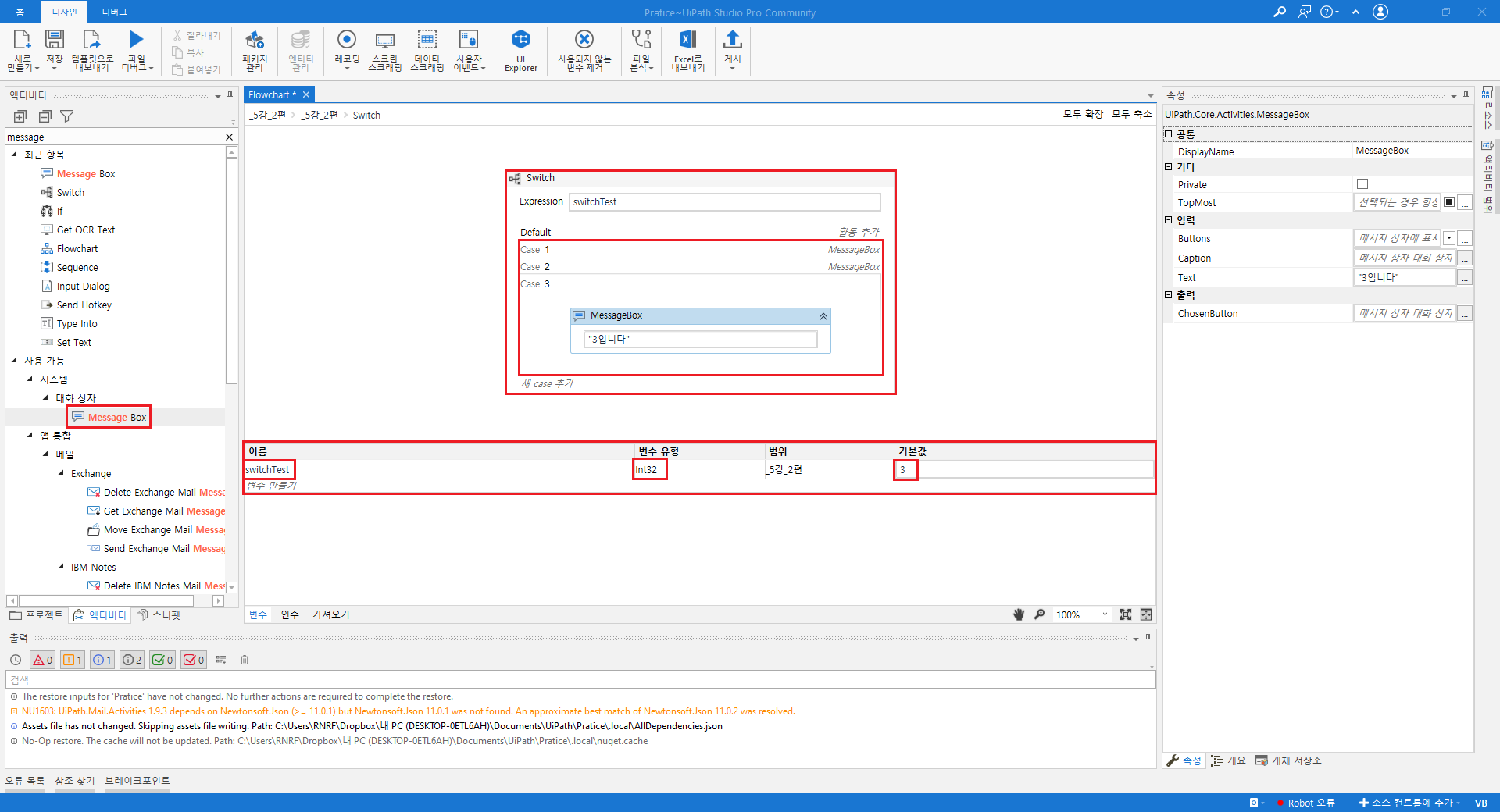Open Analyze File (파일 분석) tool
This screenshot has height=812, width=1500.
click(x=641, y=50)
